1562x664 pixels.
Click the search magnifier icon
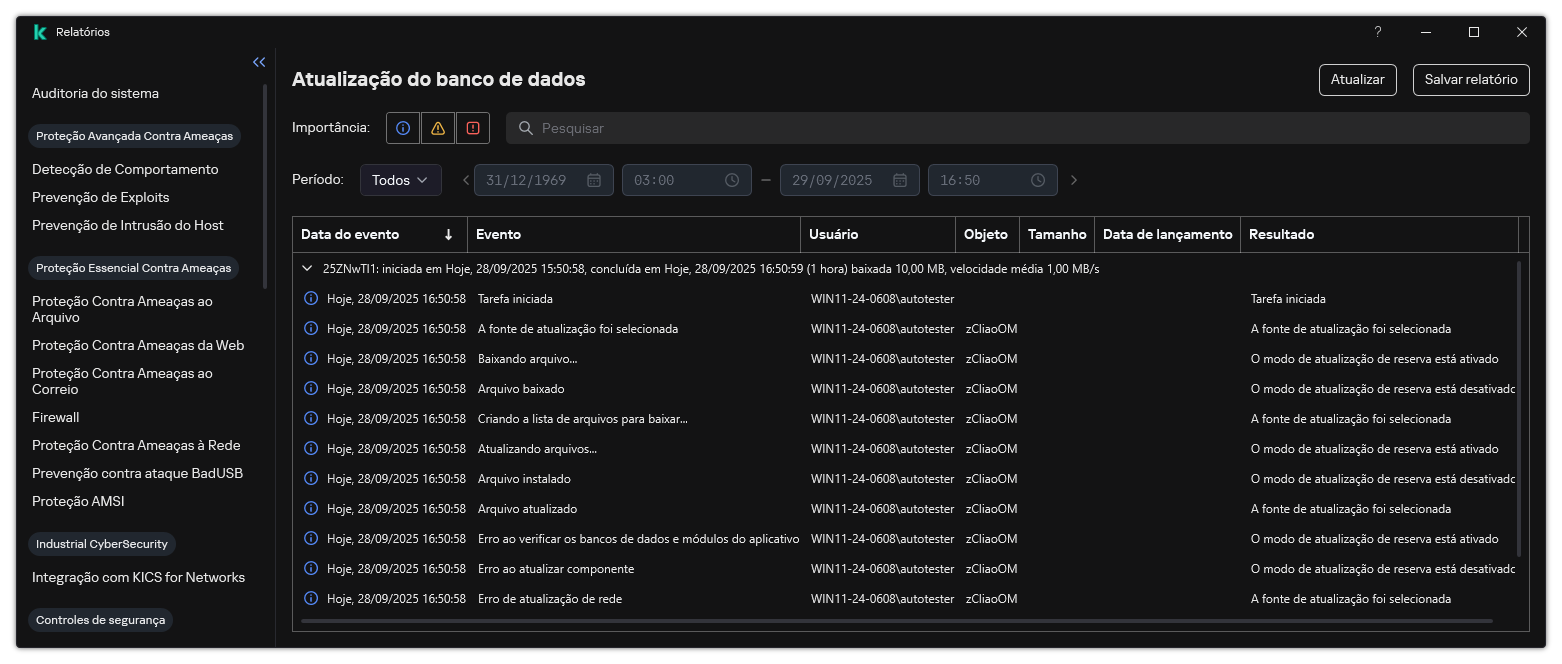(526, 128)
